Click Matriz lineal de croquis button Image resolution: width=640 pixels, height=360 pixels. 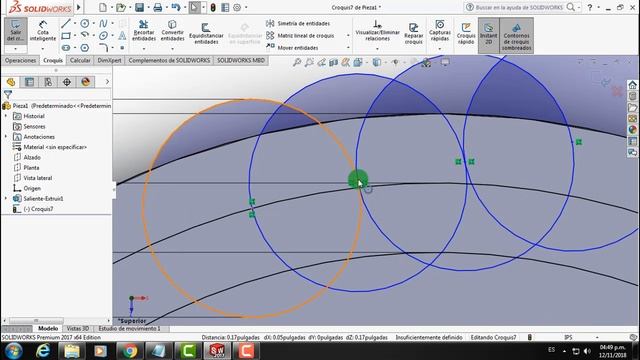click(x=300, y=36)
